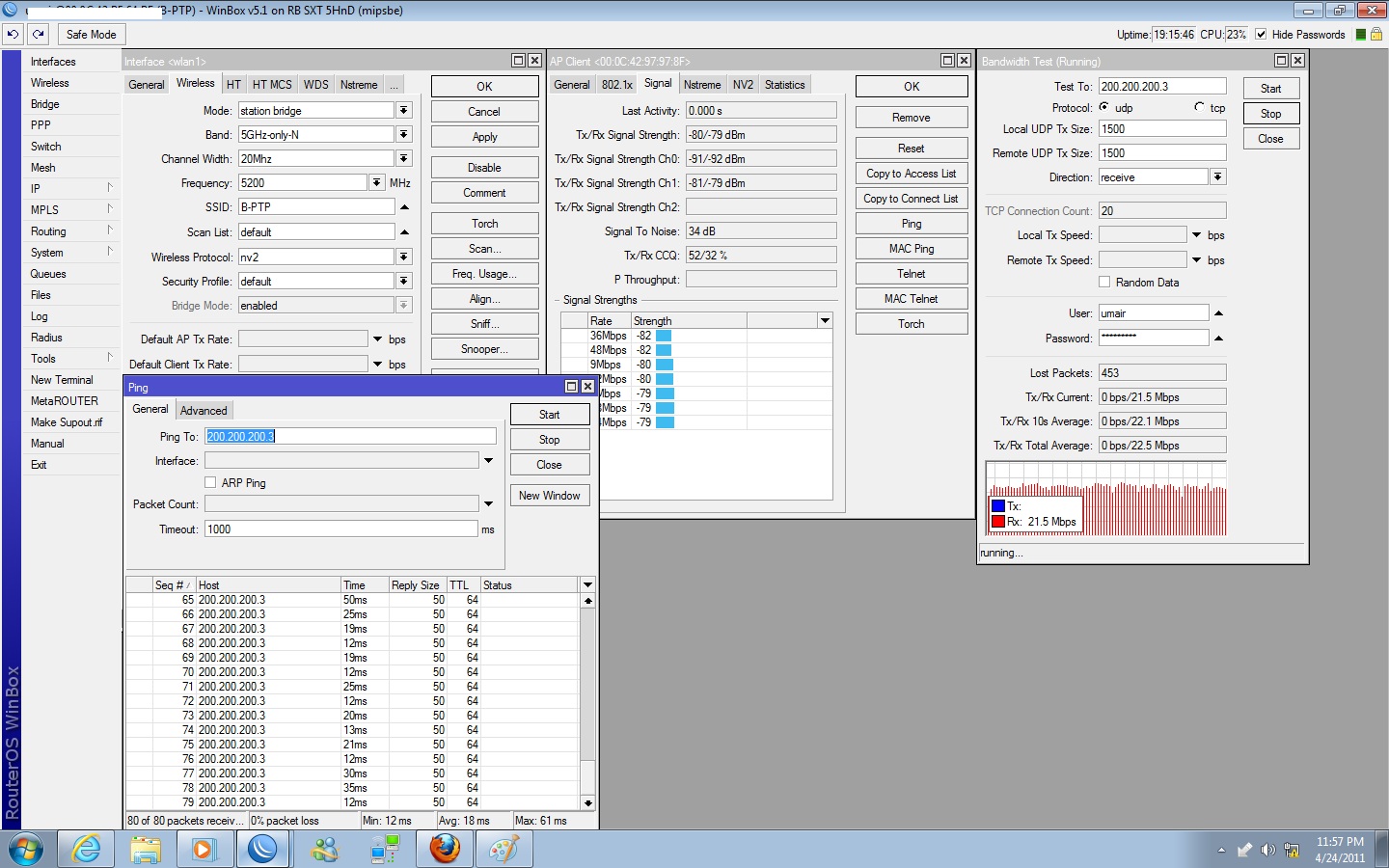Open Internet Explorer from taskbar
This screenshot has width=1389, height=868.
click(87, 849)
